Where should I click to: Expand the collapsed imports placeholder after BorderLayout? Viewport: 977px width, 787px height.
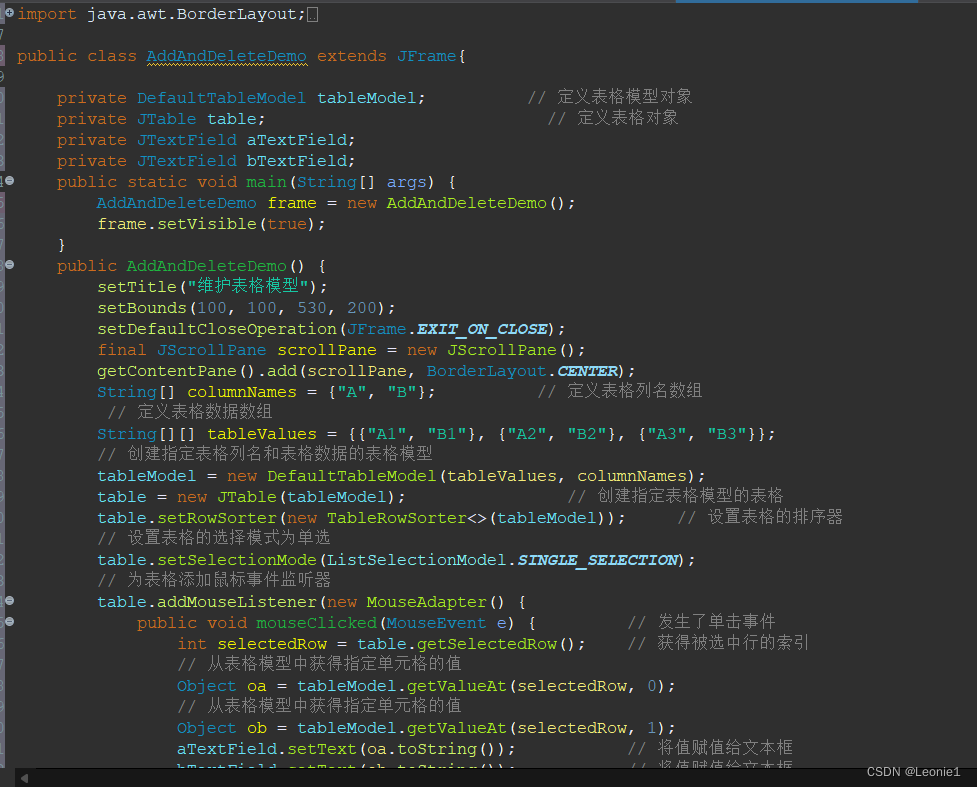click(x=315, y=14)
